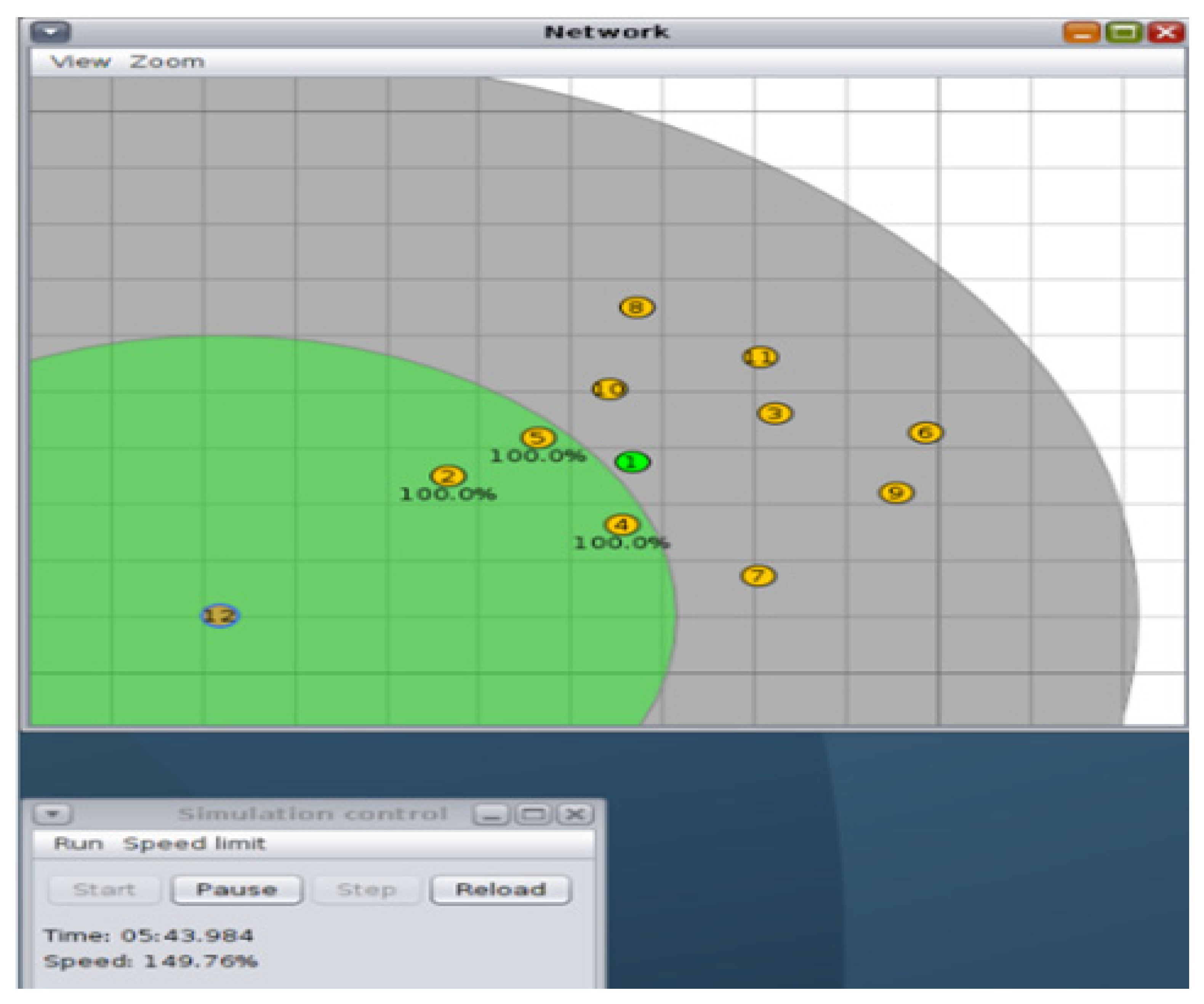Select mote node 7
The image size is (1204, 1004).
pyautogui.click(x=758, y=576)
